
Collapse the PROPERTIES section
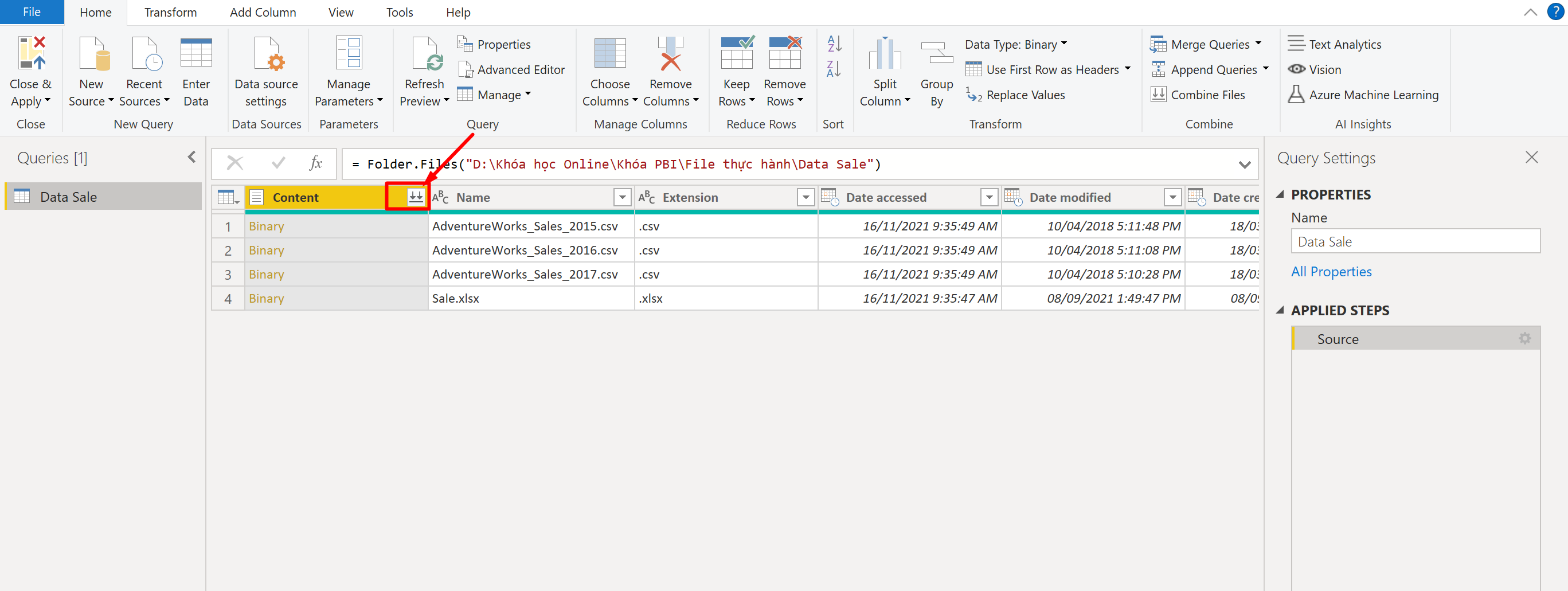[1280, 195]
